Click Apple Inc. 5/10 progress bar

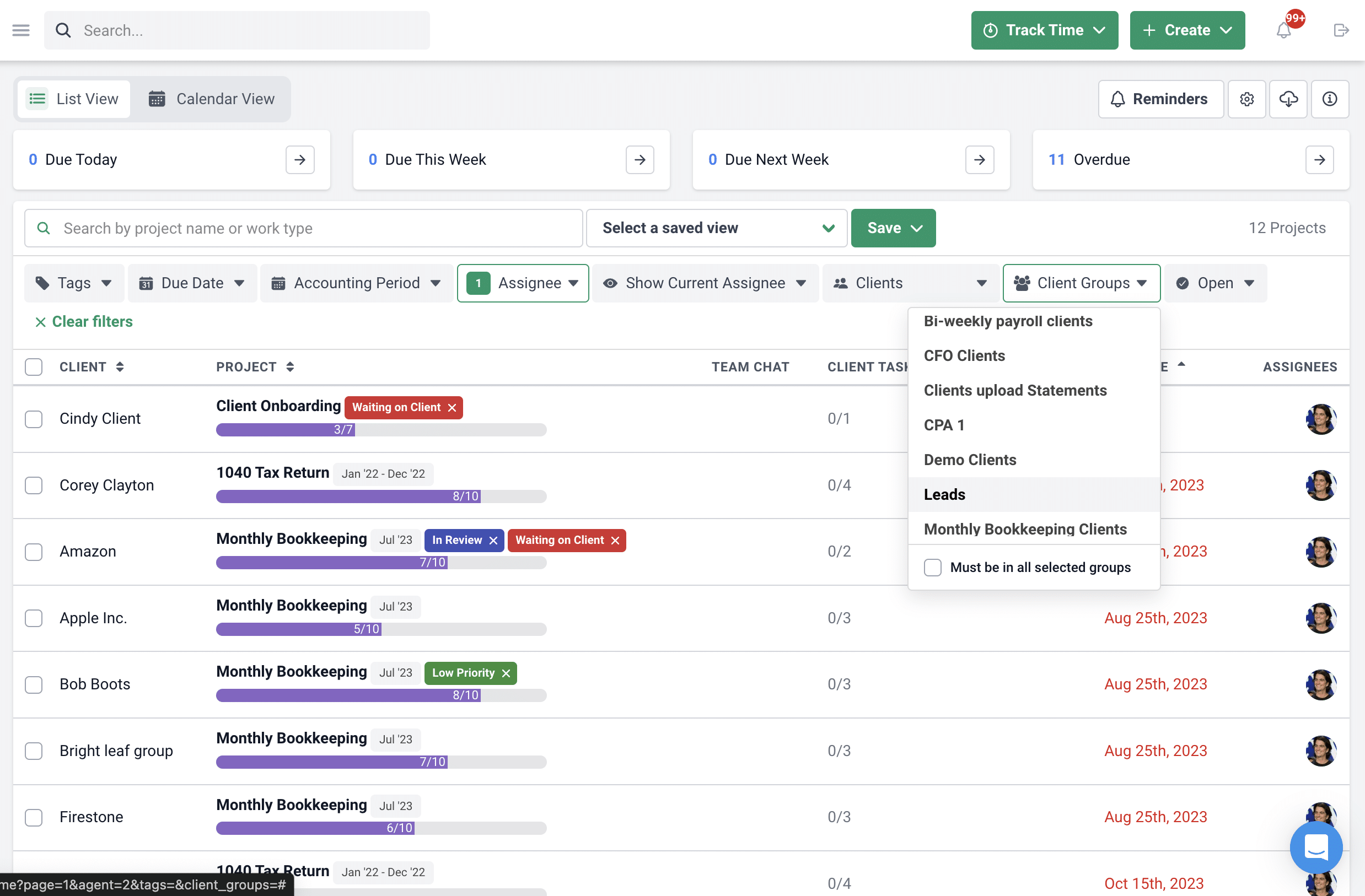381,629
